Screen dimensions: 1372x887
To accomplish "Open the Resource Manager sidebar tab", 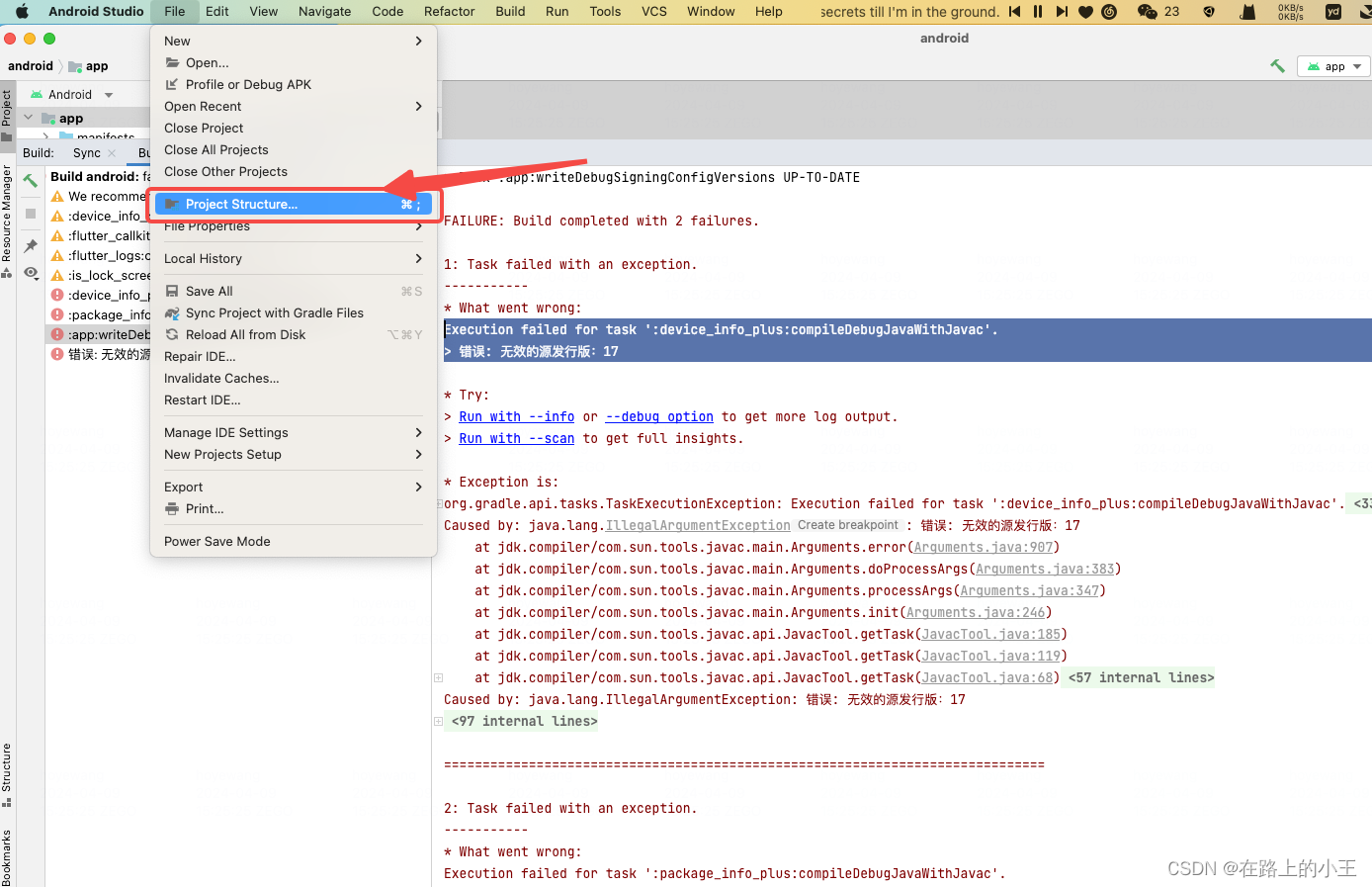I will click(7, 222).
